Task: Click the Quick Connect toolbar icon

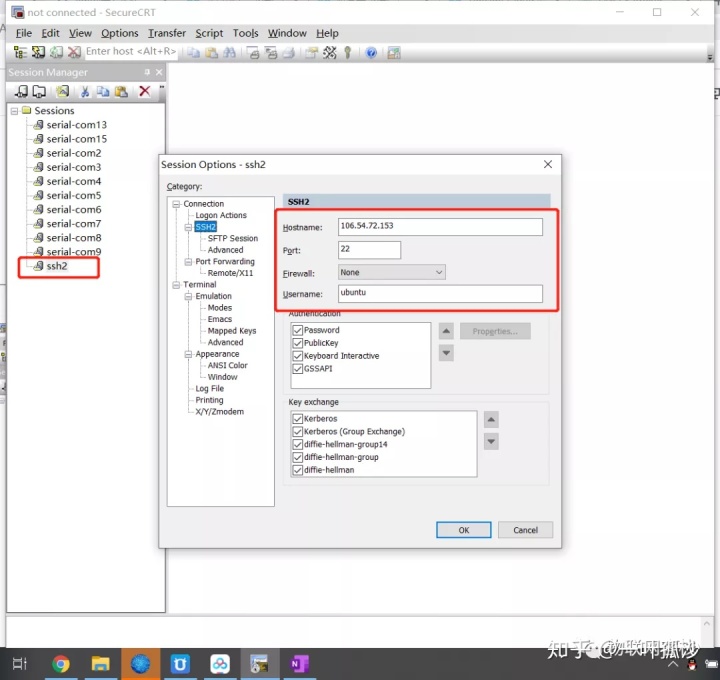Action: [38, 52]
